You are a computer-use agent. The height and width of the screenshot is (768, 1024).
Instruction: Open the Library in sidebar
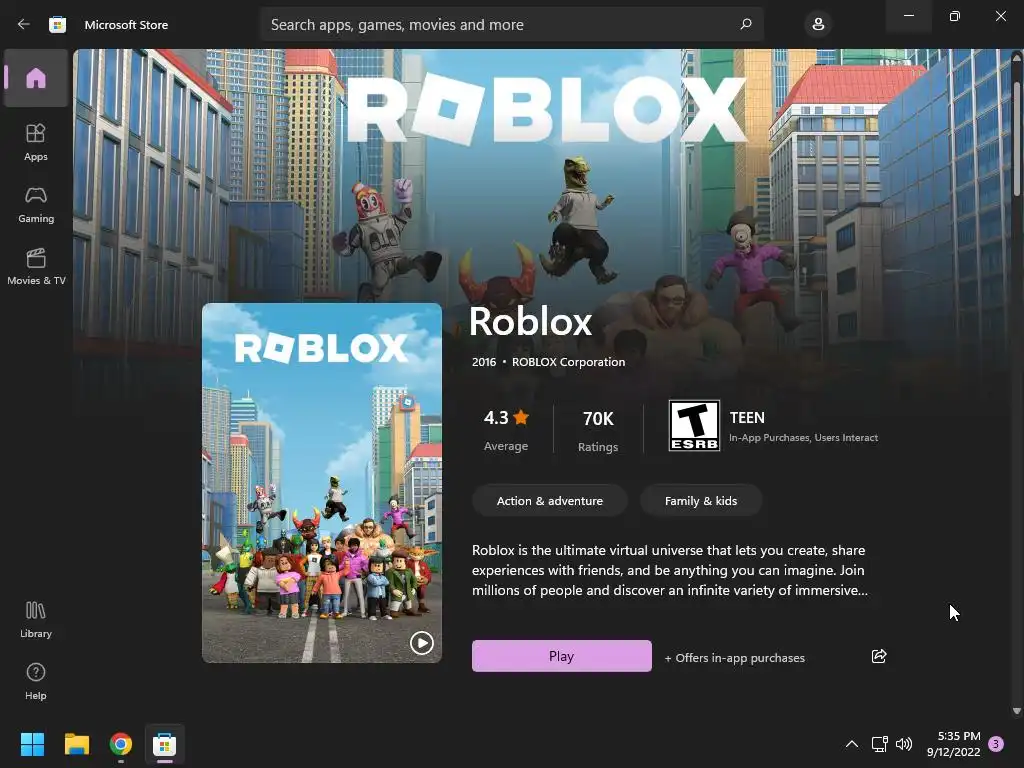pos(36,620)
